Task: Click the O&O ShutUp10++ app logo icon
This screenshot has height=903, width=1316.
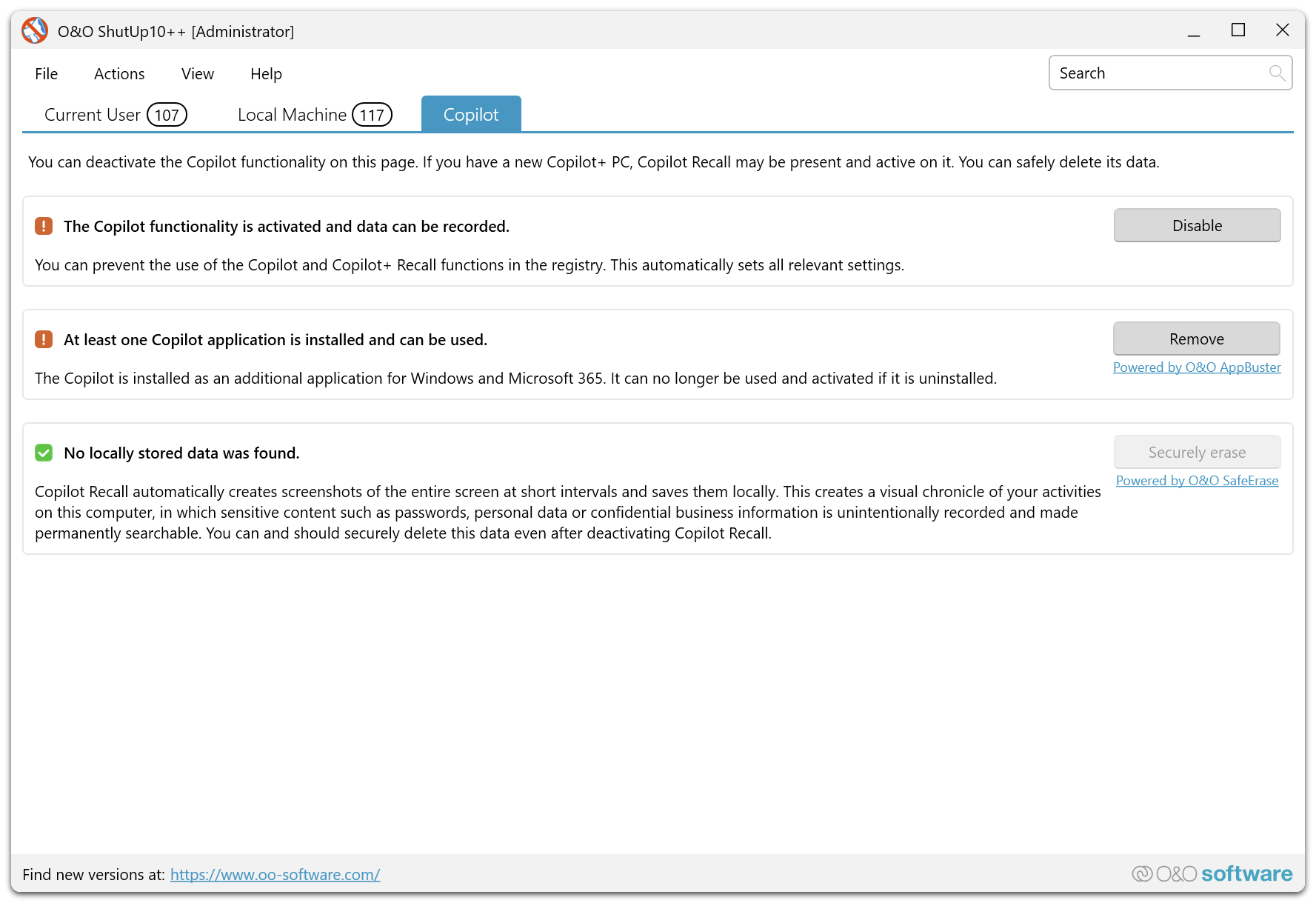Action: [x=35, y=31]
